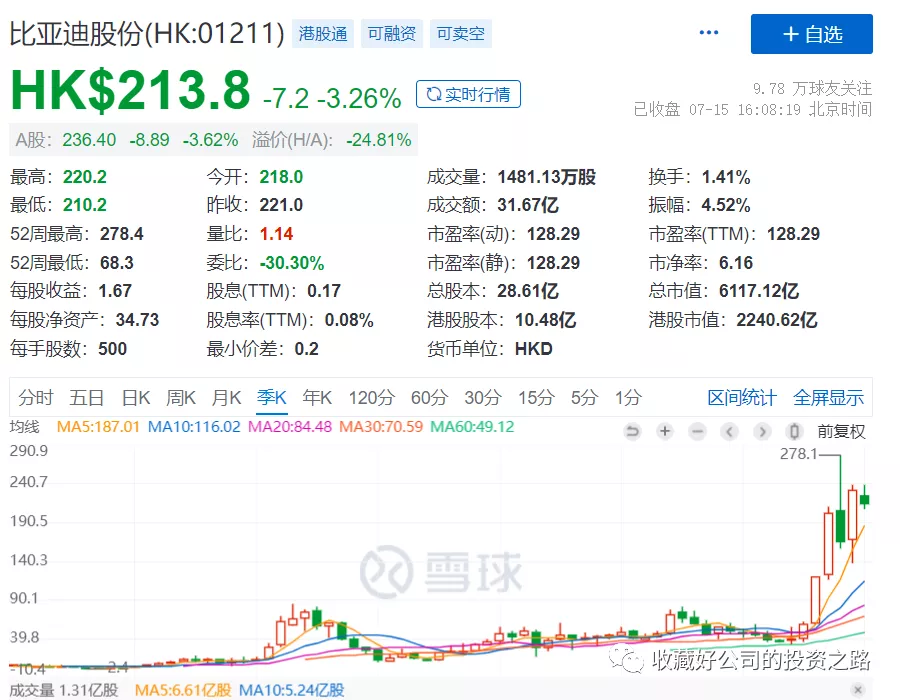Viewport: 900px width, 700px height.
Task: Click the A股 price 236.40 value
Action: point(89,140)
